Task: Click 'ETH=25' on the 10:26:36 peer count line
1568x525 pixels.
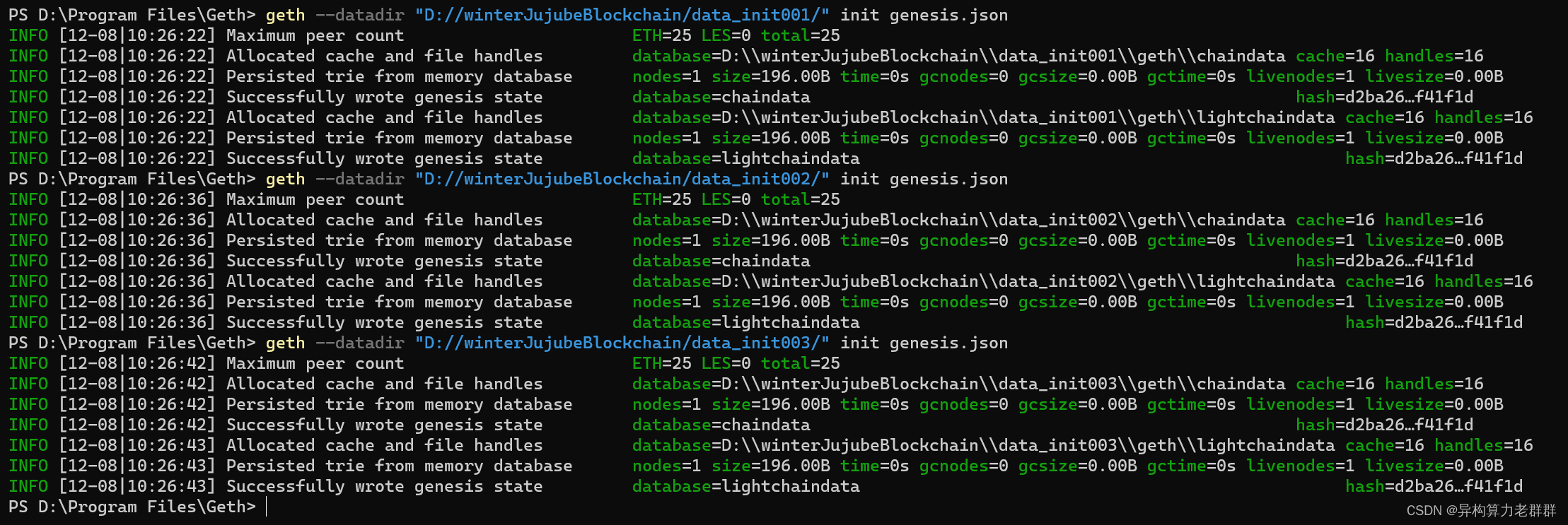Action: point(662,199)
